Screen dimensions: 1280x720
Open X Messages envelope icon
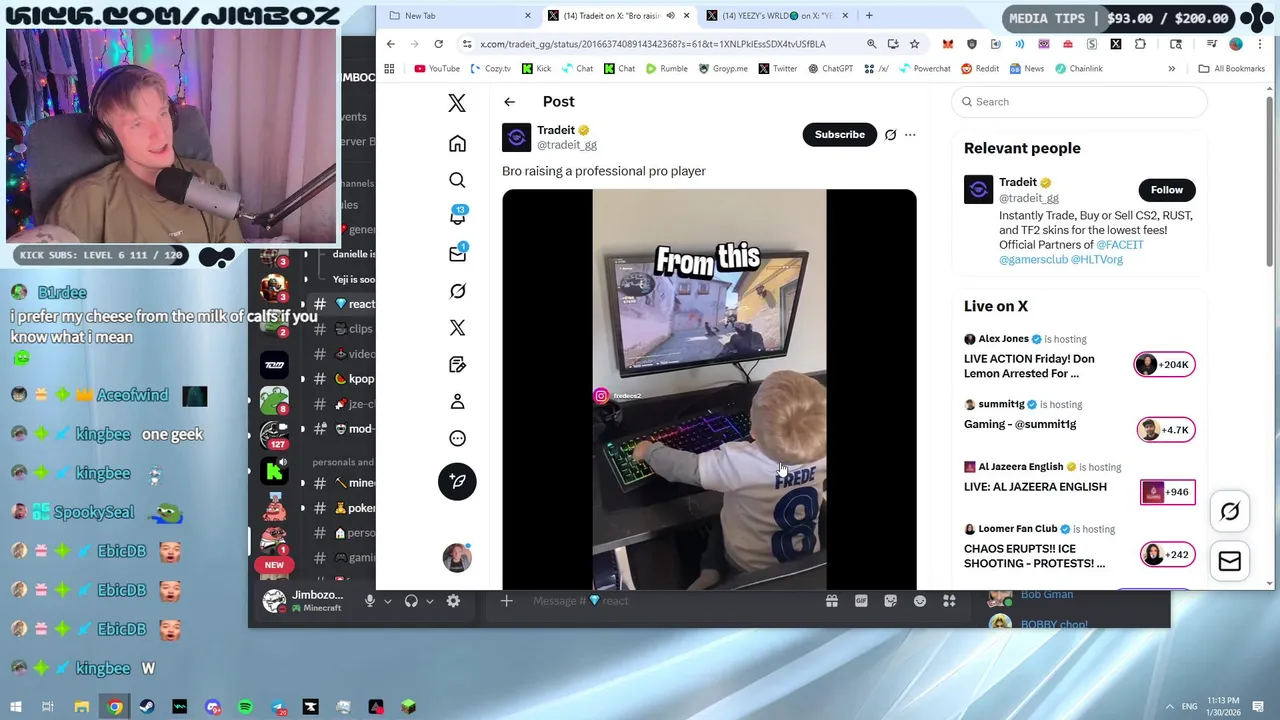click(457, 254)
